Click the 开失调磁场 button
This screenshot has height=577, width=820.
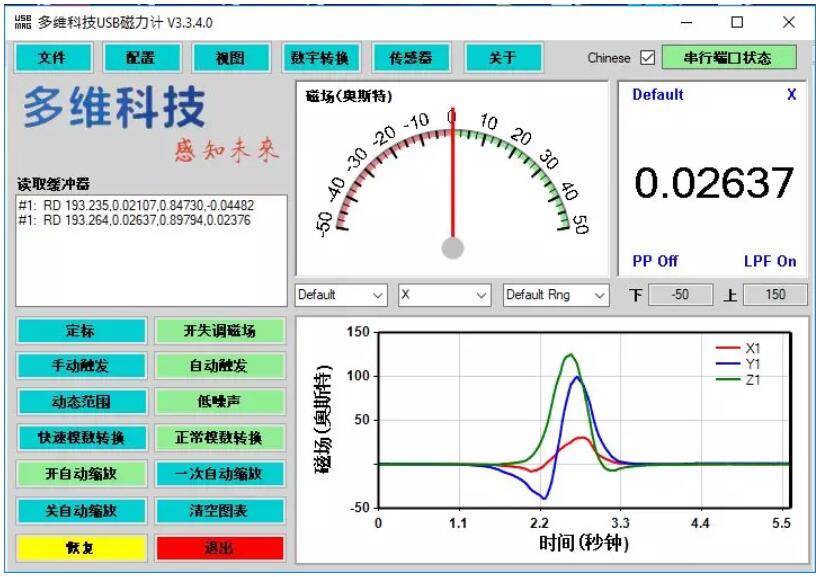point(220,331)
